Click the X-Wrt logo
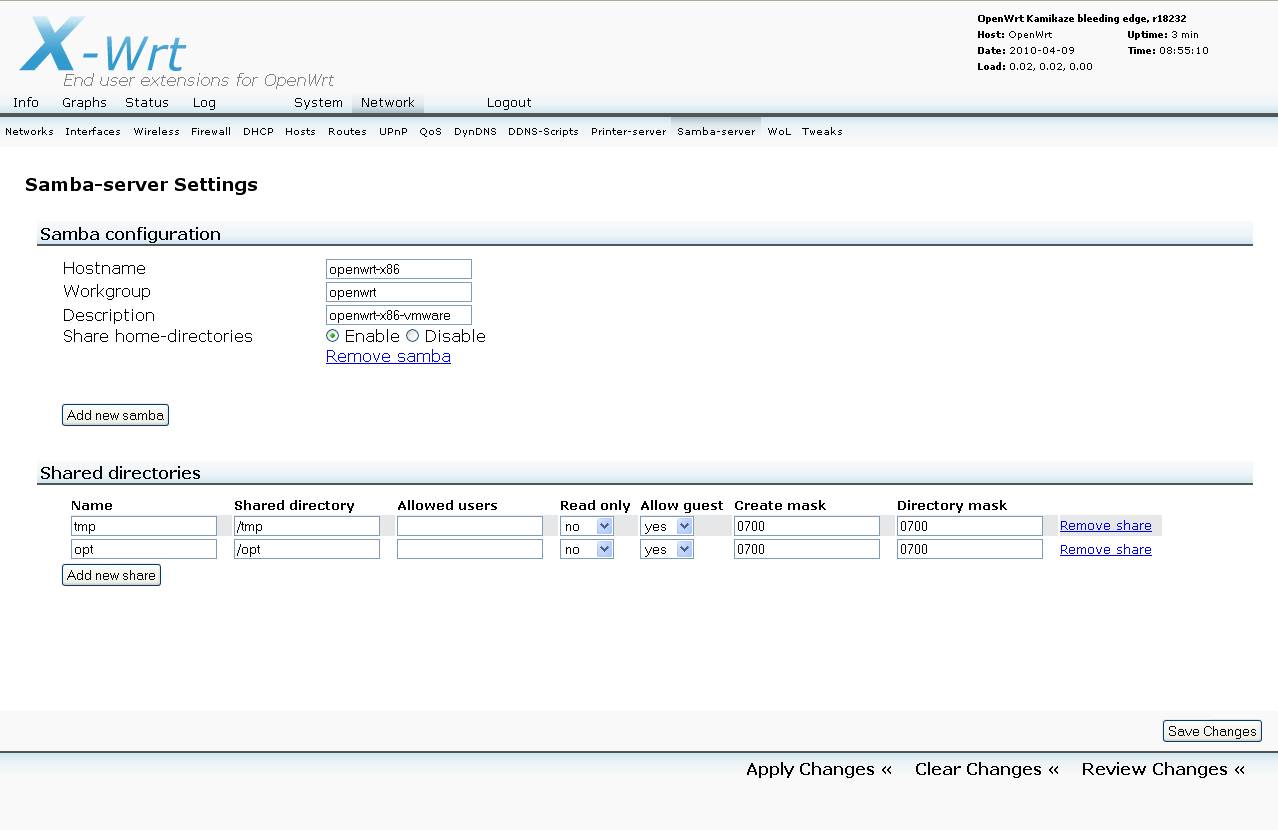 click(103, 45)
